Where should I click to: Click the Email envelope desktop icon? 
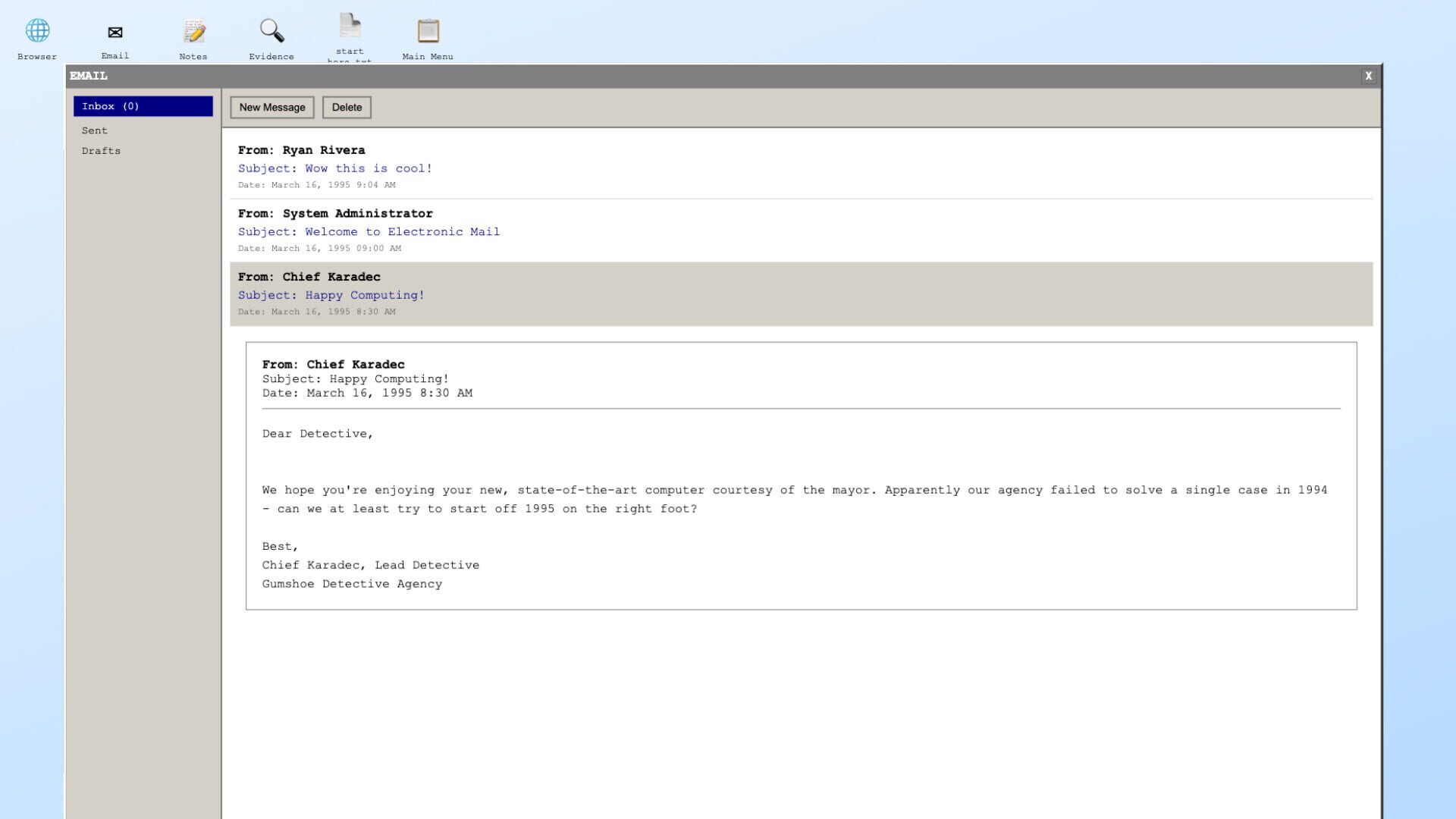coord(115,33)
